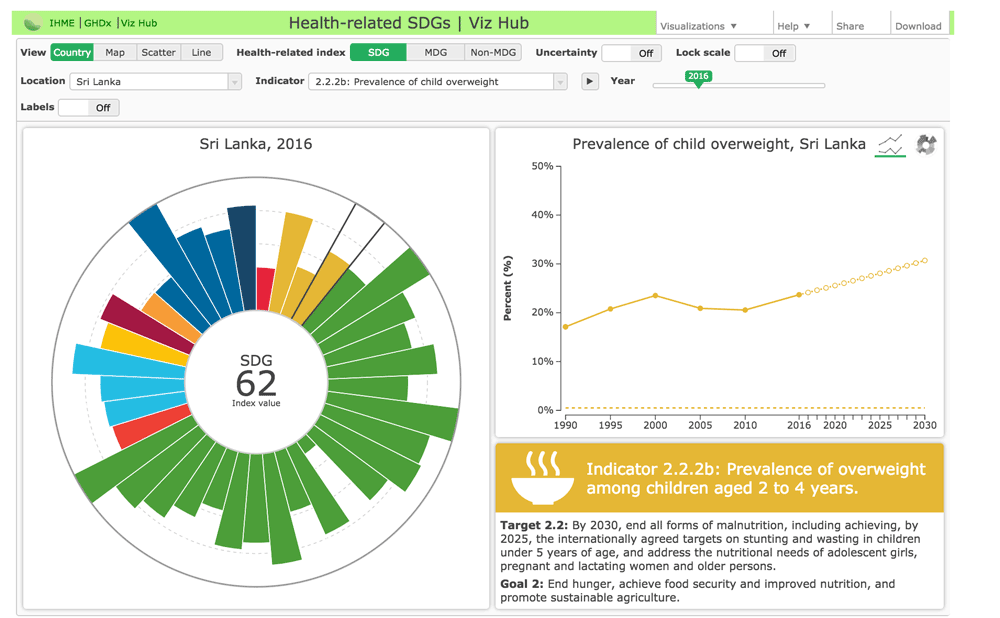This screenshot has height=618, width=1000.
Task: Toggle the Lock scale switch
Action: [x=765, y=53]
